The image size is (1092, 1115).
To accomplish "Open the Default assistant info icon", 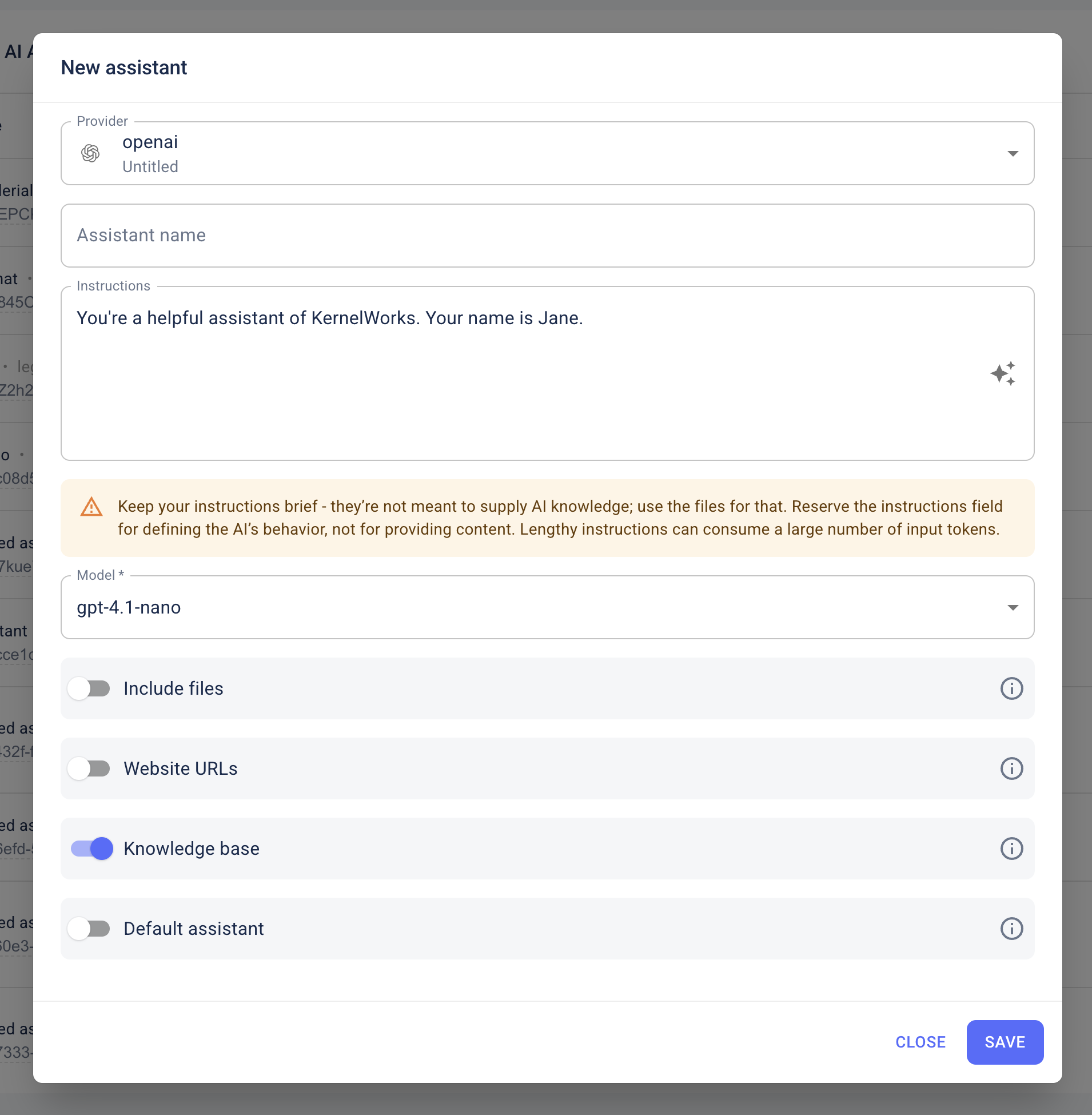I will (1011, 929).
